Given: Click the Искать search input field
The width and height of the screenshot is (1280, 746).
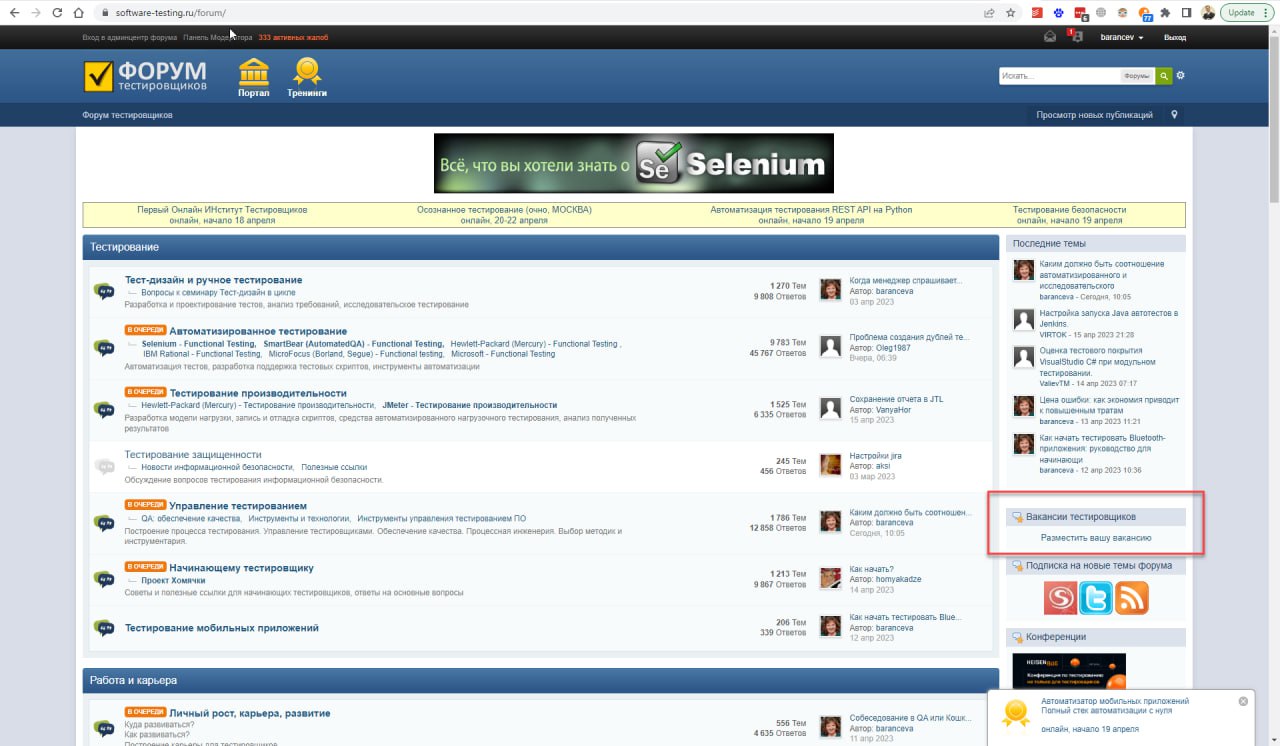Looking at the screenshot, I should 1060,76.
